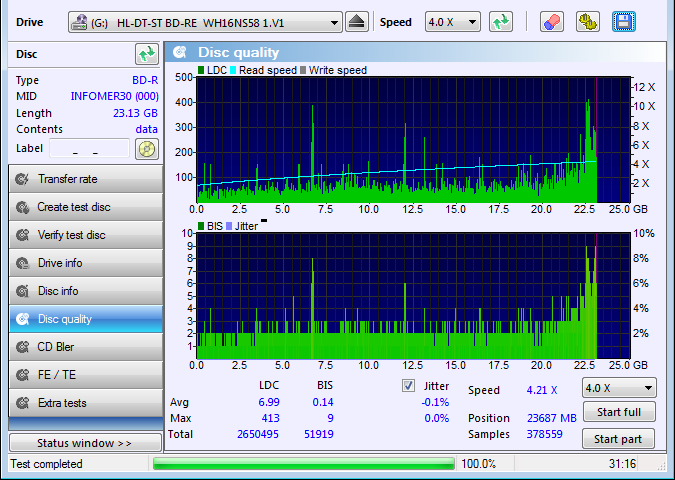Click the Start full button
Viewport: 675px width, 480px height.
(619, 412)
